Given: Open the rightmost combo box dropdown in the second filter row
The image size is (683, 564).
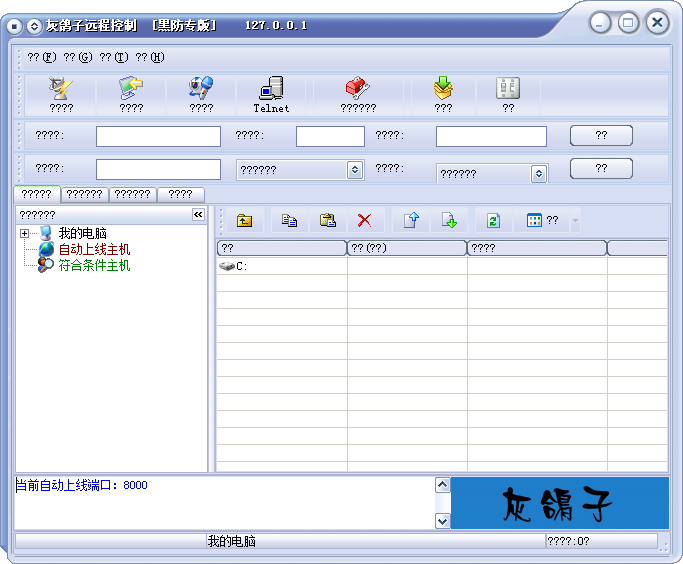Looking at the screenshot, I should pos(539,174).
